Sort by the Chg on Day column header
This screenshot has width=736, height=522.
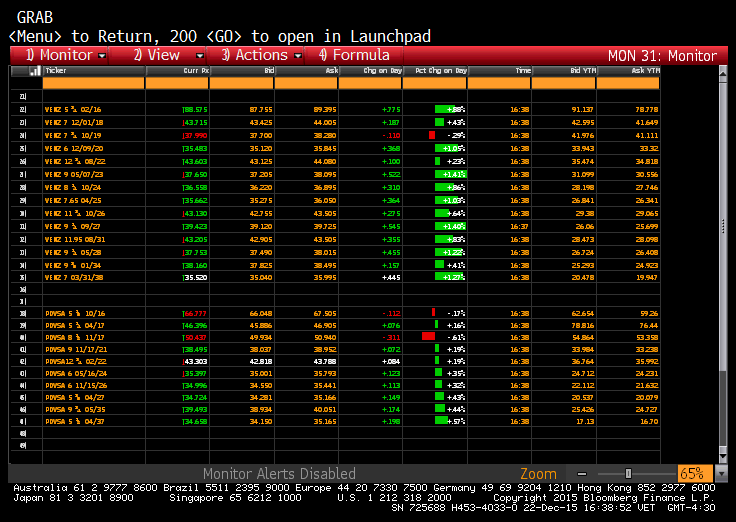[370, 71]
